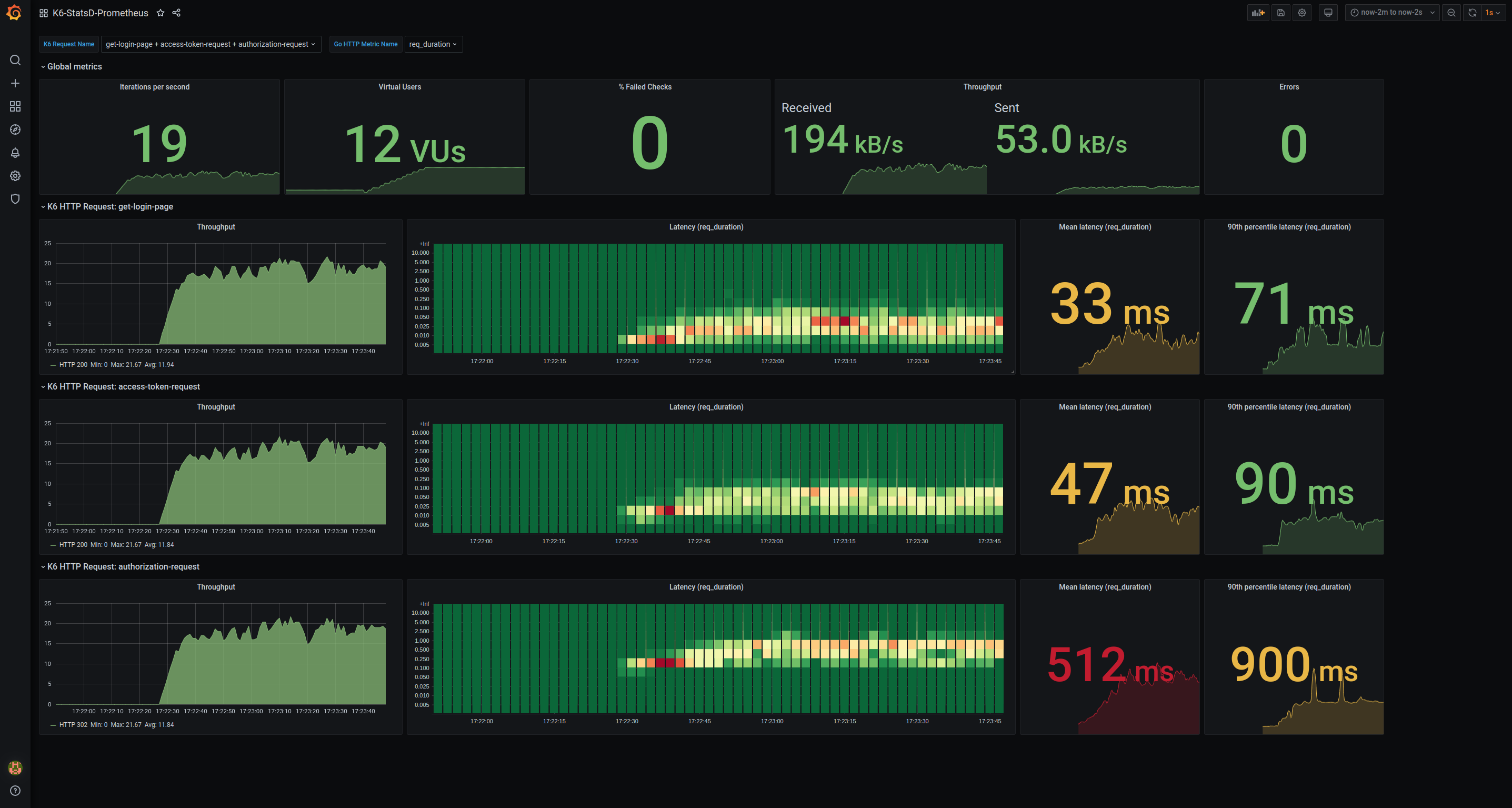Image resolution: width=1512 pixels, height=808 pixels.
Task: Click the Add panel icon
Action: tap(1257, 13)
